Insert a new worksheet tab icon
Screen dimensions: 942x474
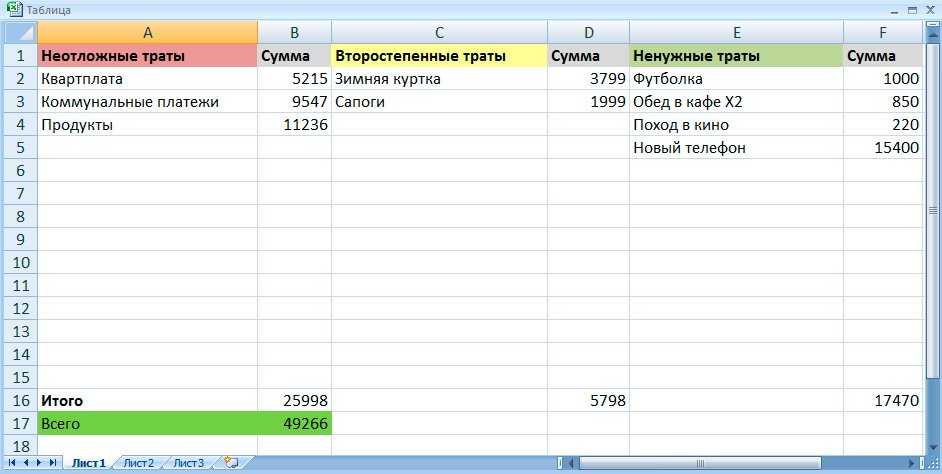[231, 463]
